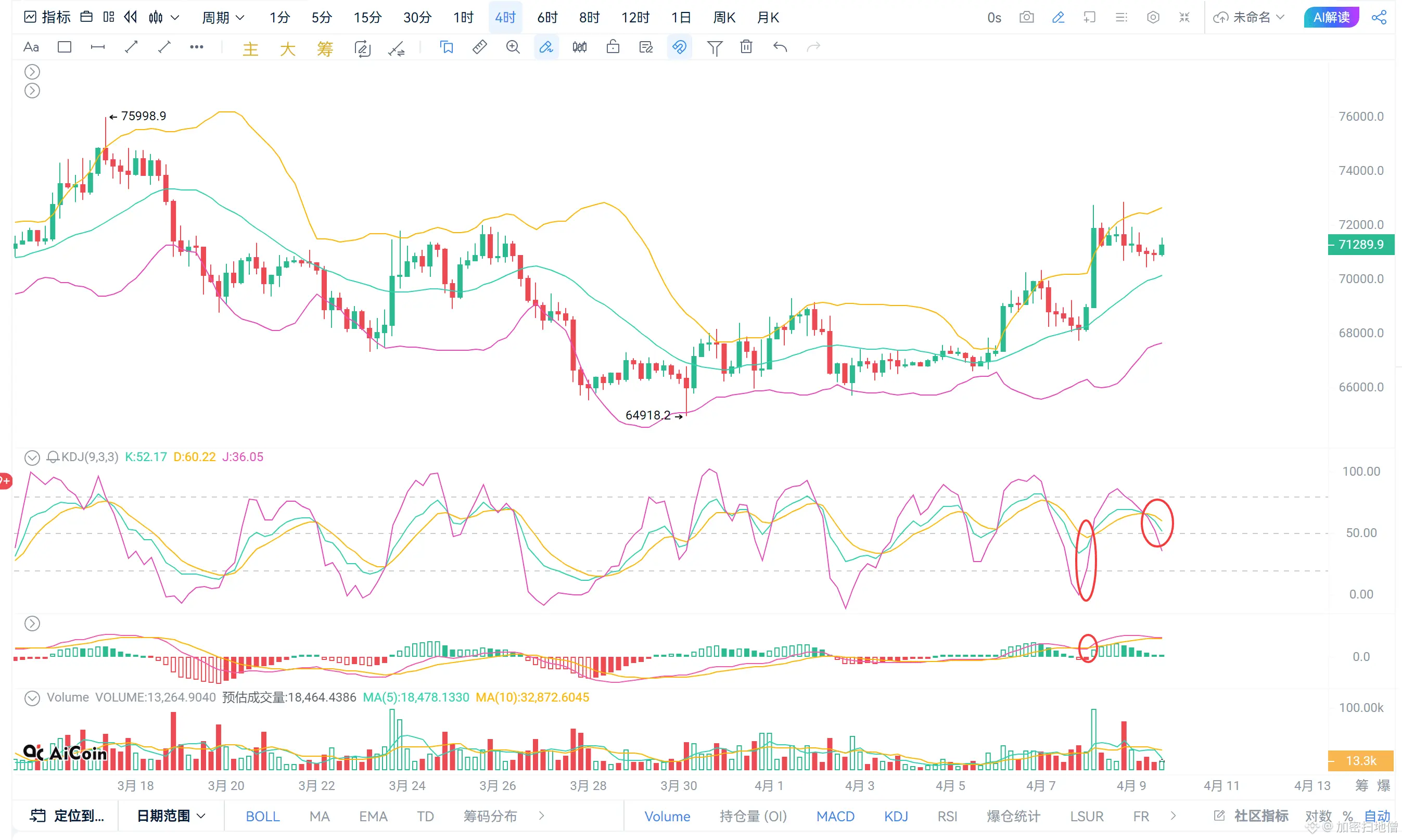Select the rectangle drawing tool
The height and width of the screenshot is (840, 1402).
65,47
